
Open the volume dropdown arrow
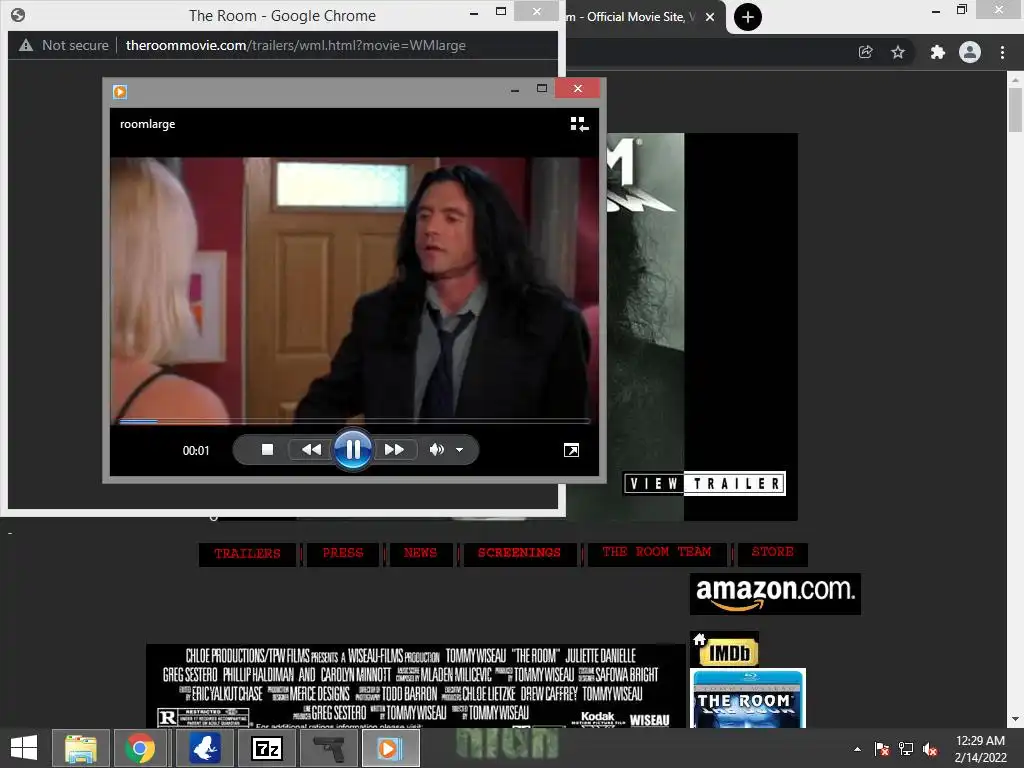[459, 450]
